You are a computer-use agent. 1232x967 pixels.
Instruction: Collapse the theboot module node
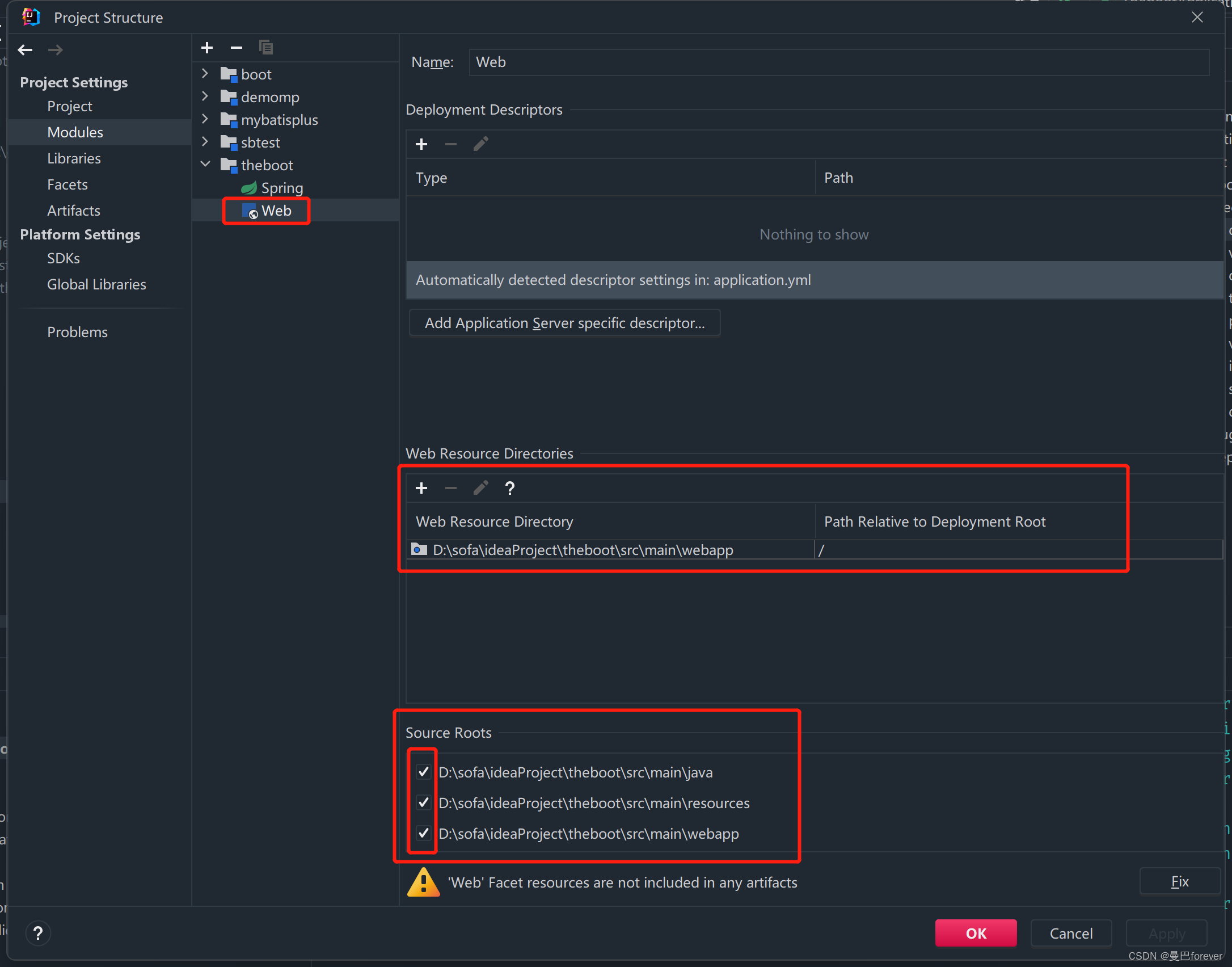[205, 165]
